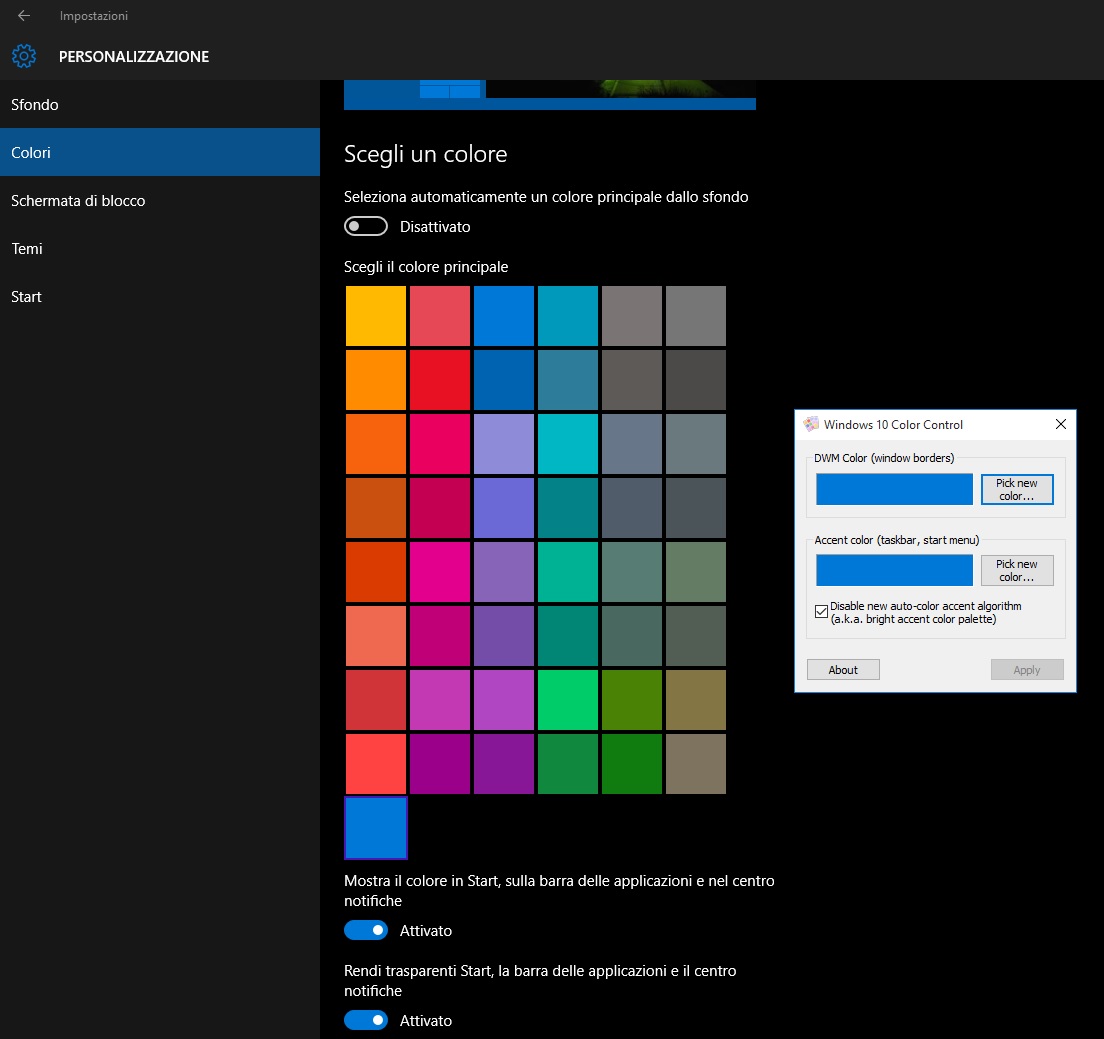Click the Personalizzazione gear icon
The image size is (1104, 1039).
(x=24, y=56)
